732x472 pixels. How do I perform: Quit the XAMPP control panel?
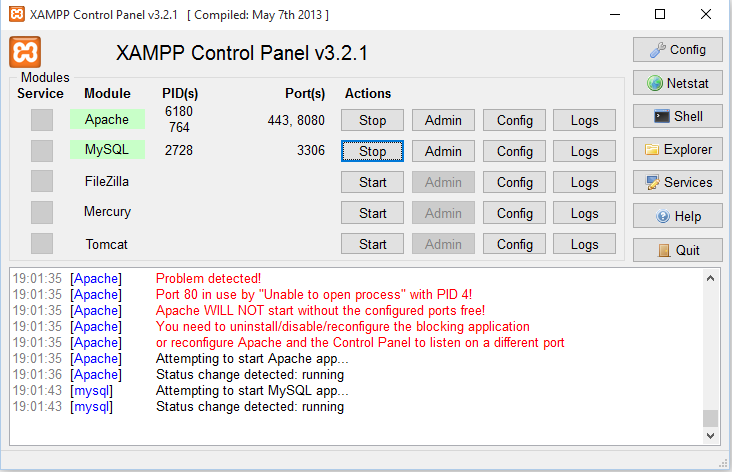pos(678,250)
